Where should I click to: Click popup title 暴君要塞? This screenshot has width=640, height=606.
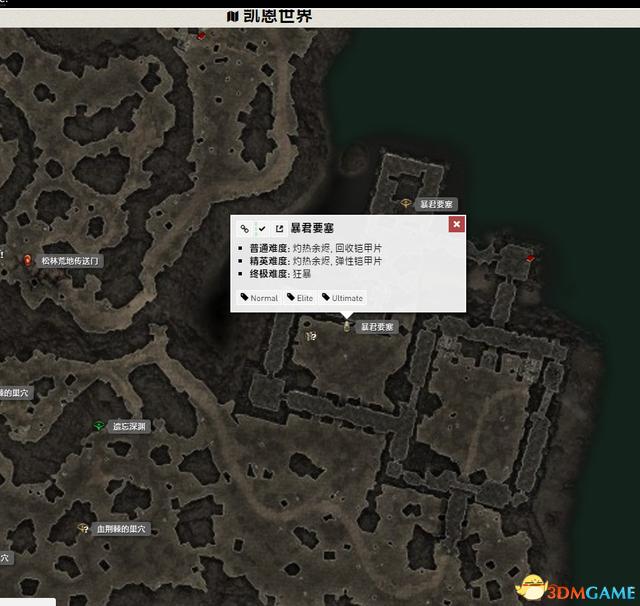pyautogui.click(x=312, y=228)
